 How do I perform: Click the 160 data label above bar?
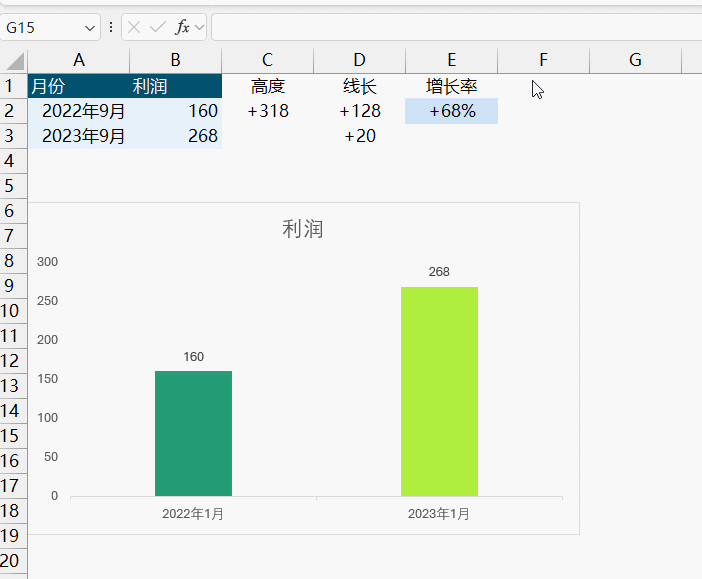coord(193,357)
